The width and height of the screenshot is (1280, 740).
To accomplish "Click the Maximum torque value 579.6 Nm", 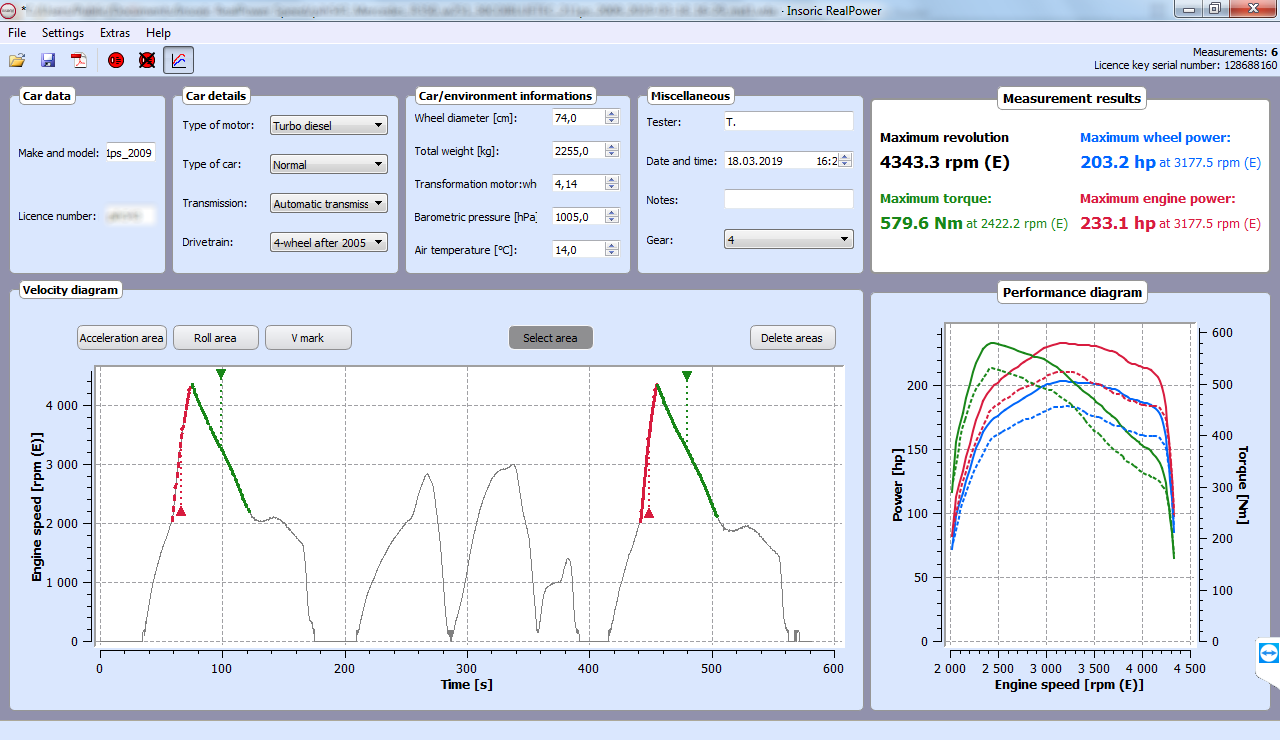I will click(921, 223).
